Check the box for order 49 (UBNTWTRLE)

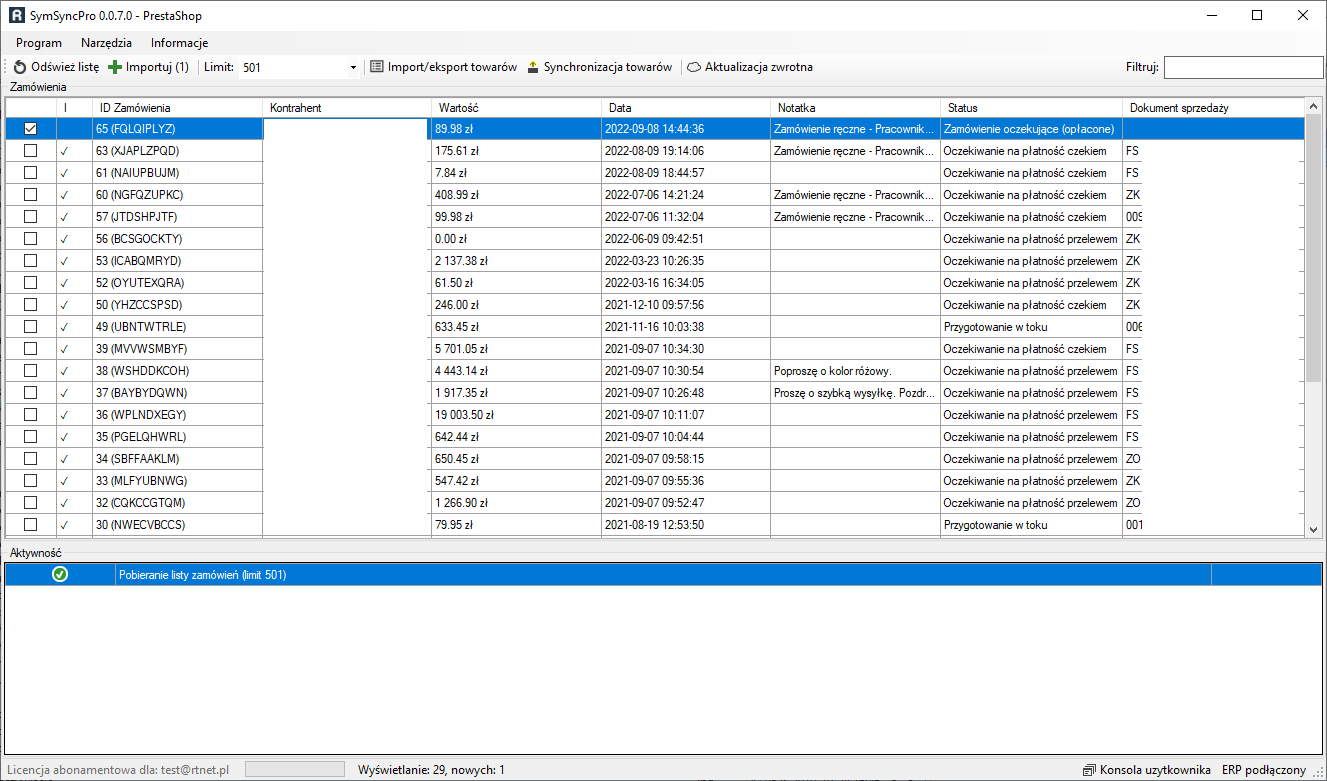point(31,327)
